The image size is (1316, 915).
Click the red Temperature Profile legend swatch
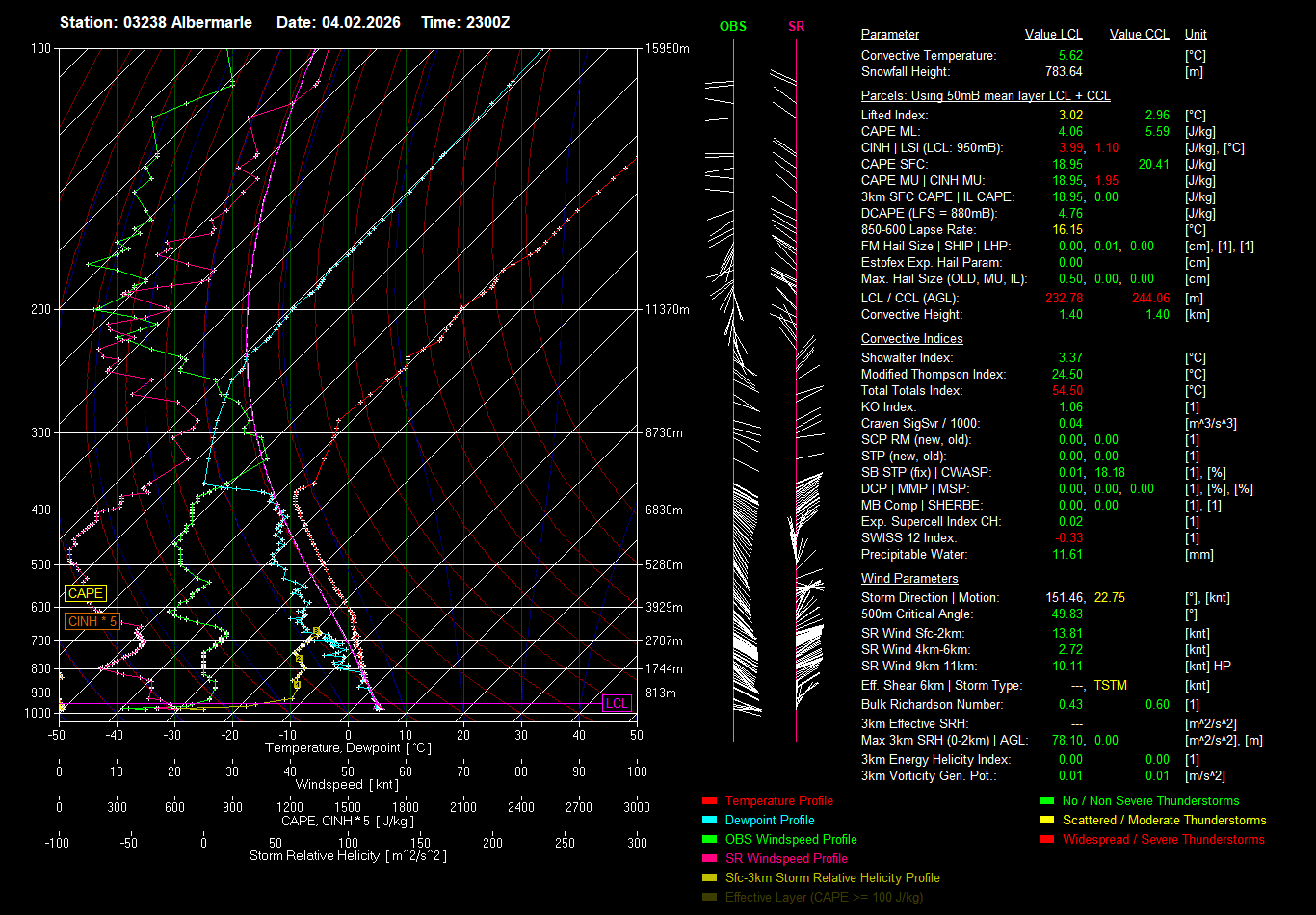pos(710,800)
